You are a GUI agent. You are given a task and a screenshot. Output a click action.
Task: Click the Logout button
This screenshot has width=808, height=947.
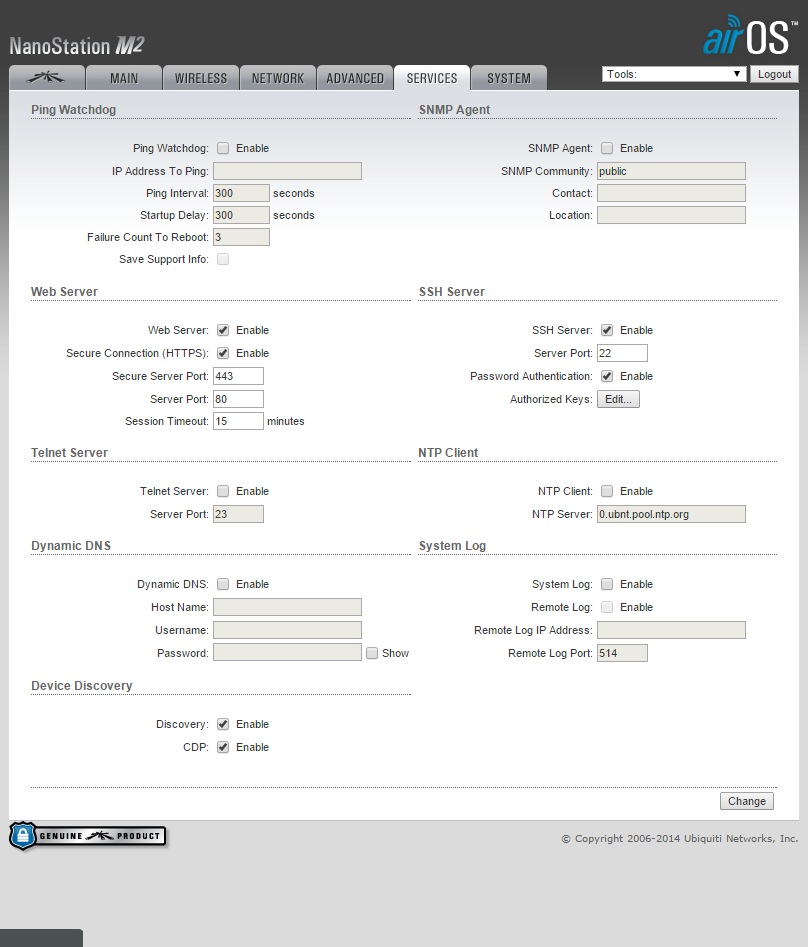pos(774,74)
